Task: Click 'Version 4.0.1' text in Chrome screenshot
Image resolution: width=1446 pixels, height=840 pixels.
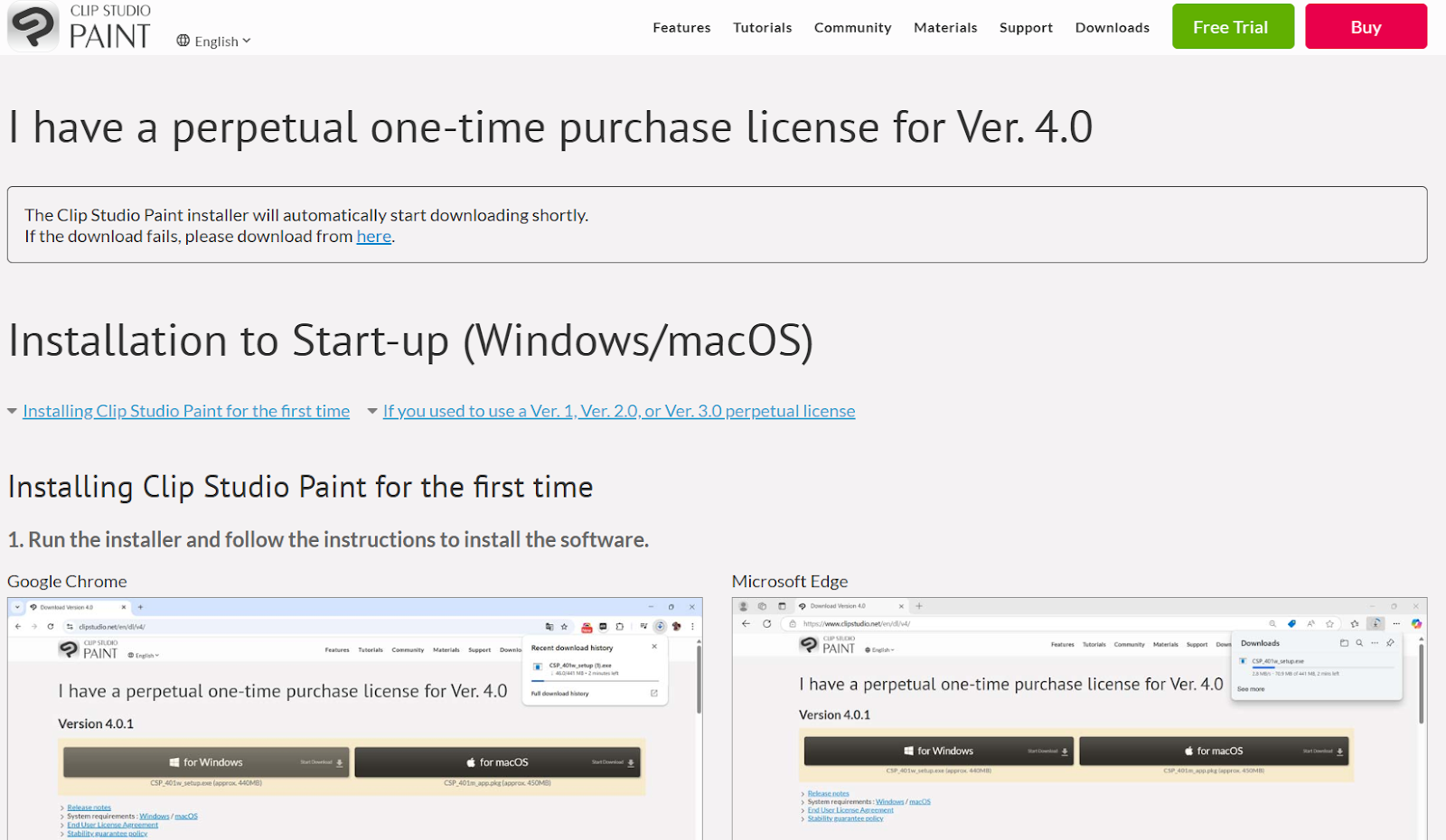Action: [96, 723]
